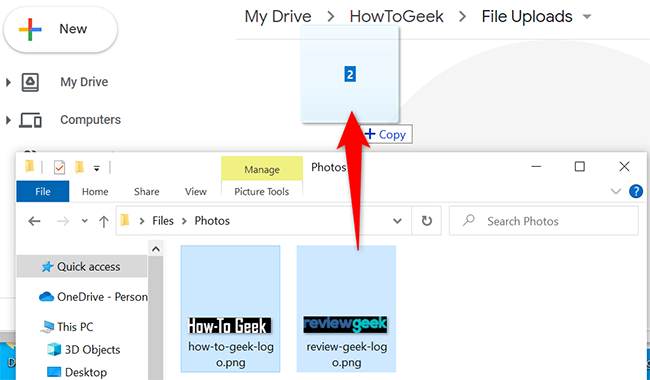Image resolution: width=650 pixels, height=380 pixels.
Task: Click the Properties checkmark quick access icon
Action: [x=59, y=167]
